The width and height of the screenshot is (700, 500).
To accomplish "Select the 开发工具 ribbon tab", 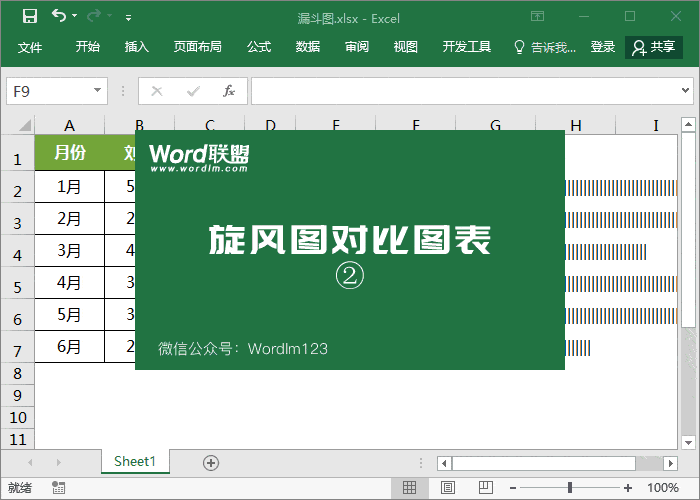I will 467,47.
